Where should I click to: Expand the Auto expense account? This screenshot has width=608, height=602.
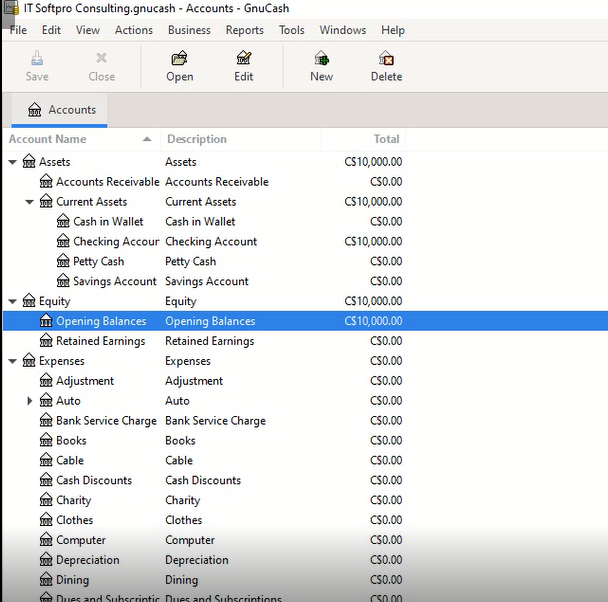coord(30,401)
